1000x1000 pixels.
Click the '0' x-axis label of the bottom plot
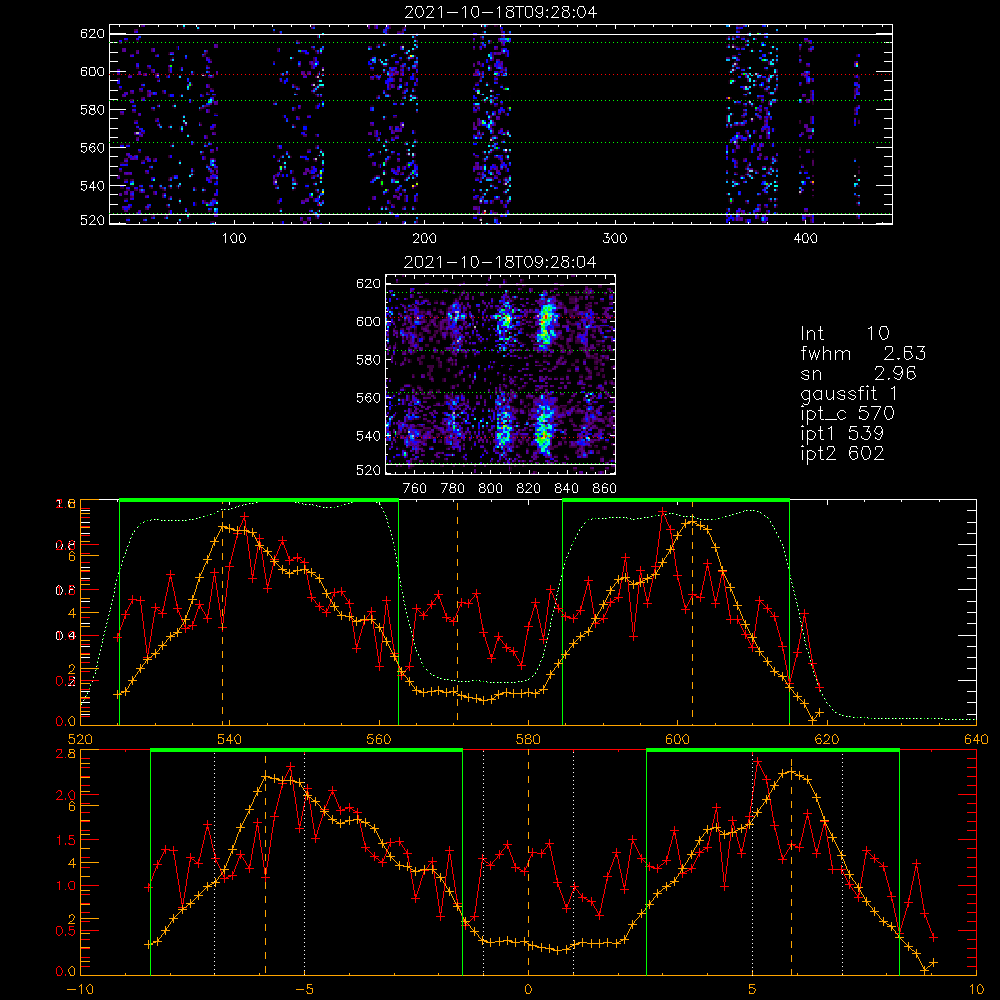coord(528,990)
